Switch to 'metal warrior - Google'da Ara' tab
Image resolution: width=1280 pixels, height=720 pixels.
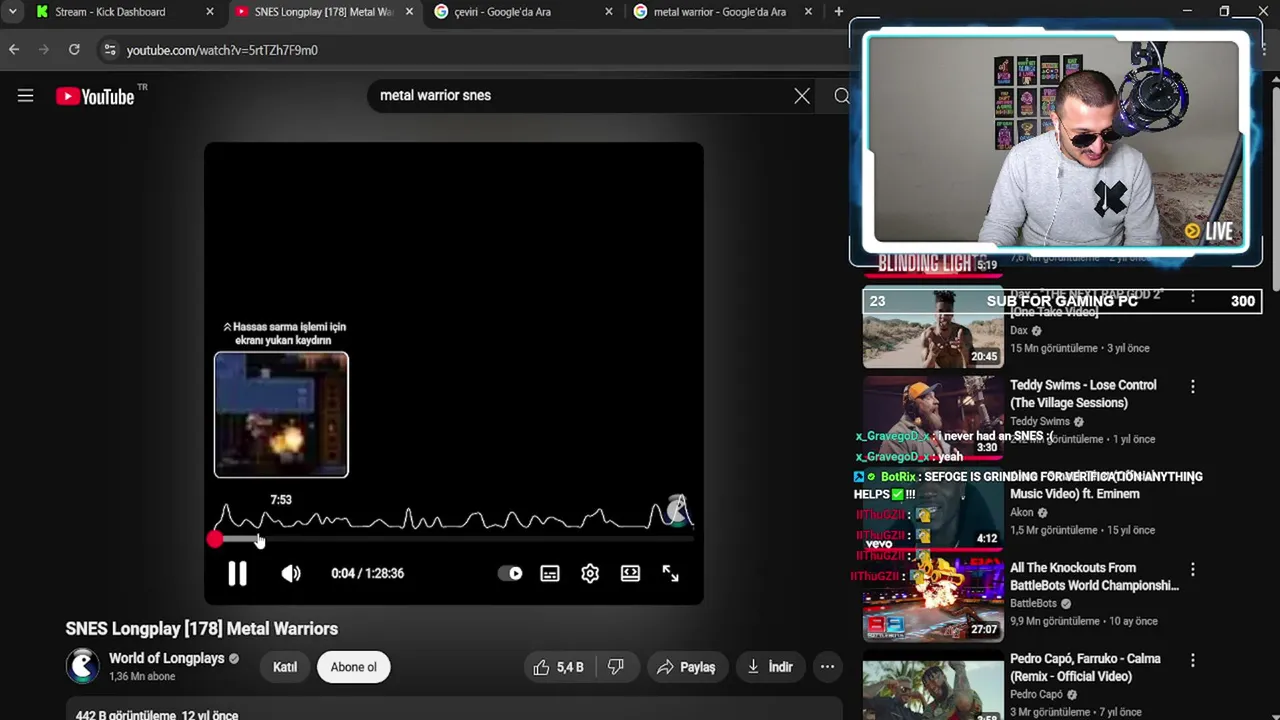tap(720, 12)
